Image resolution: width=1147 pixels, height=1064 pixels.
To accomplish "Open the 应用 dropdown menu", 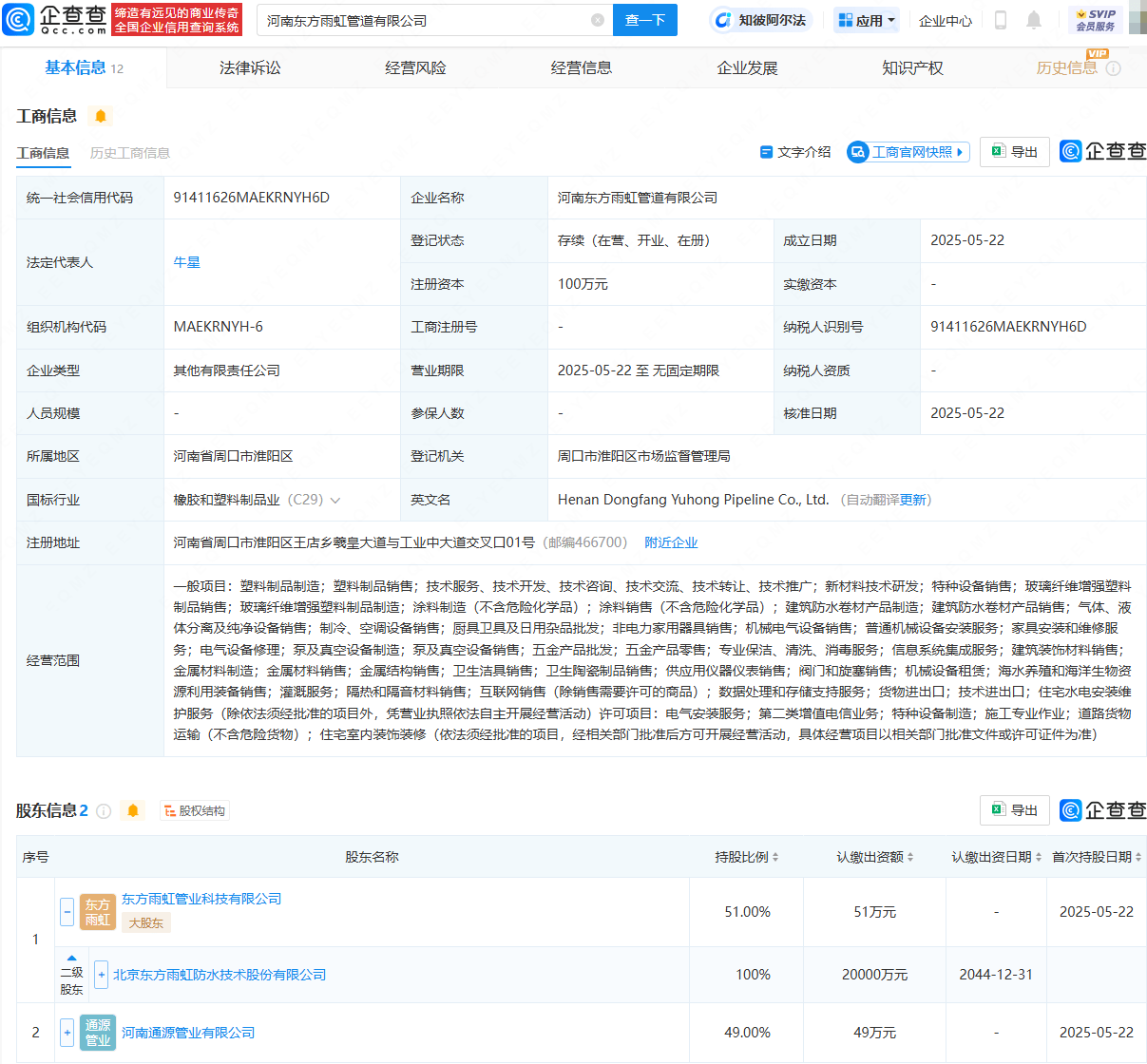I will click(867, 20).
